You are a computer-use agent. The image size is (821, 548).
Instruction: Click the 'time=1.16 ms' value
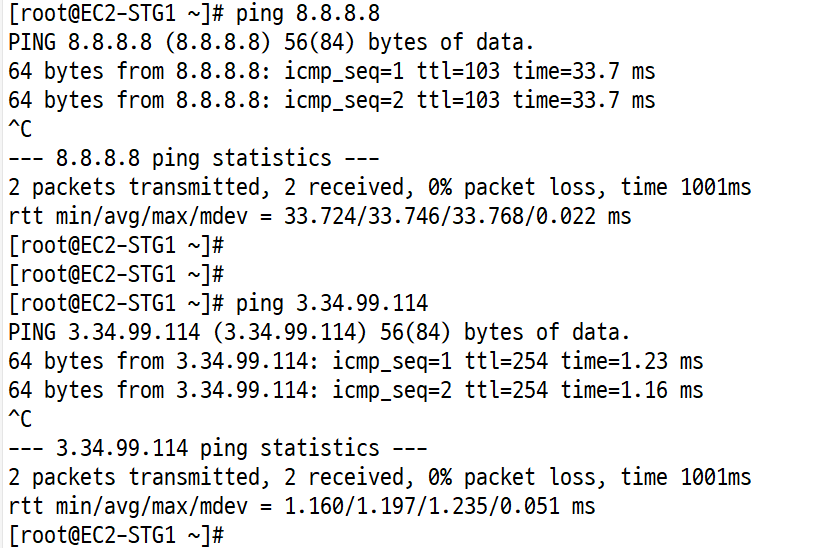[632, 390]
